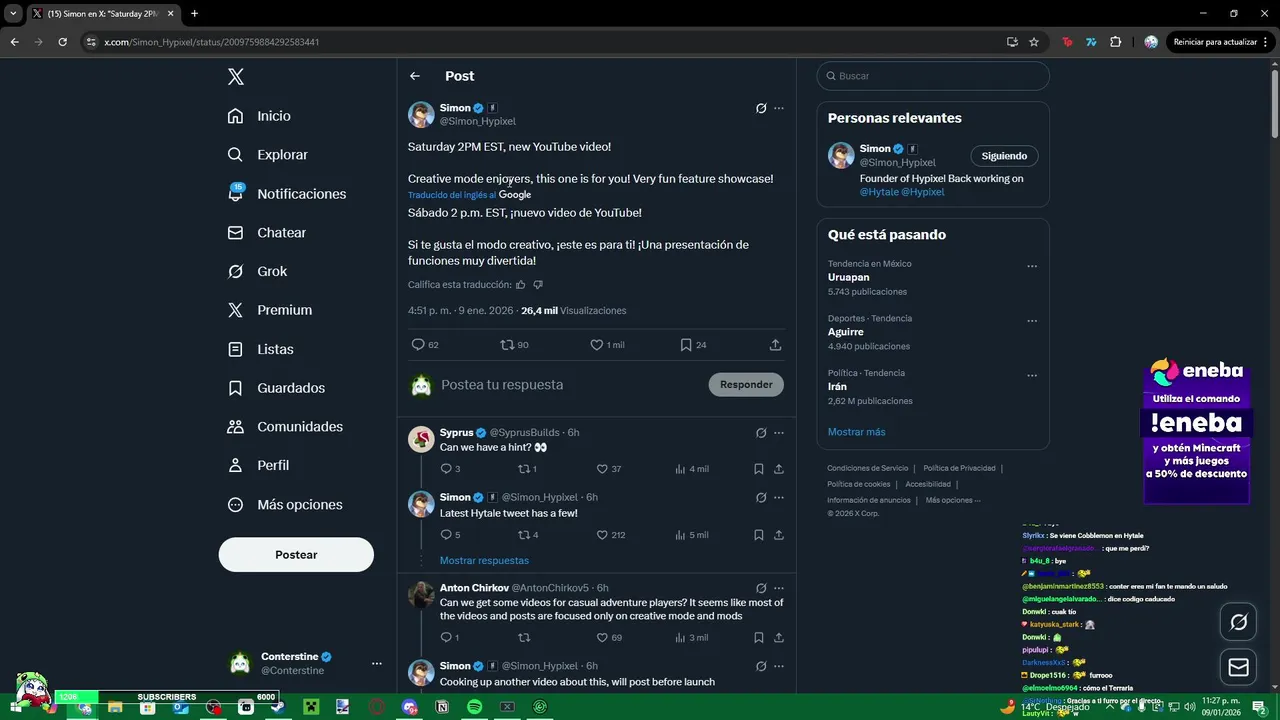Viewport: 1280px width, 720px height.
Task: Open Perfil in the sidebar
Action: coord(258,466)
